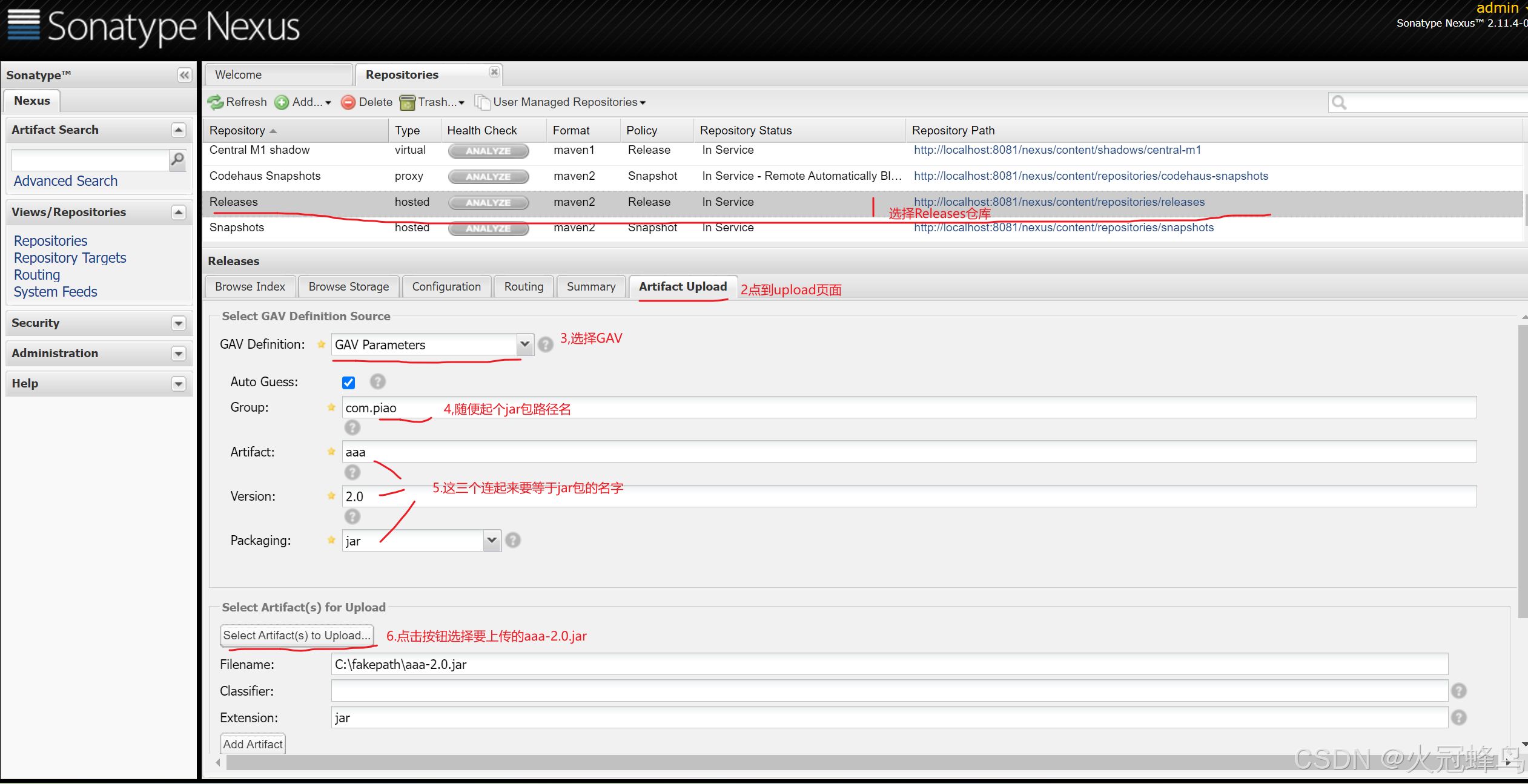The width and height of the screenshot is (1528, 784).
Task: Analyze health check for Releases
Action: [488, 203]
